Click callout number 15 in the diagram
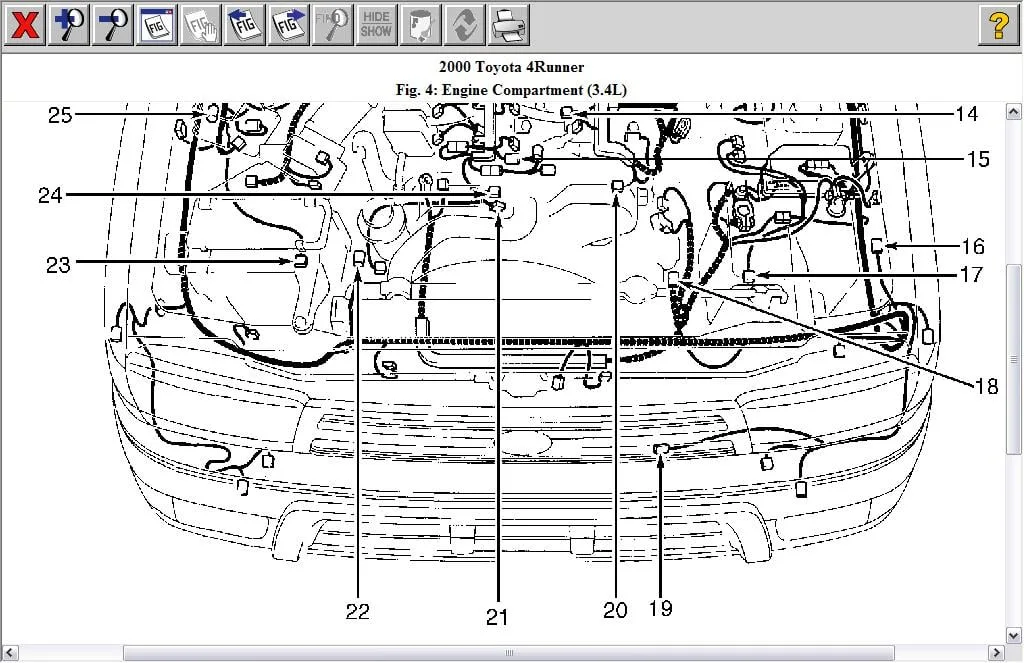 tap(978, 159)
